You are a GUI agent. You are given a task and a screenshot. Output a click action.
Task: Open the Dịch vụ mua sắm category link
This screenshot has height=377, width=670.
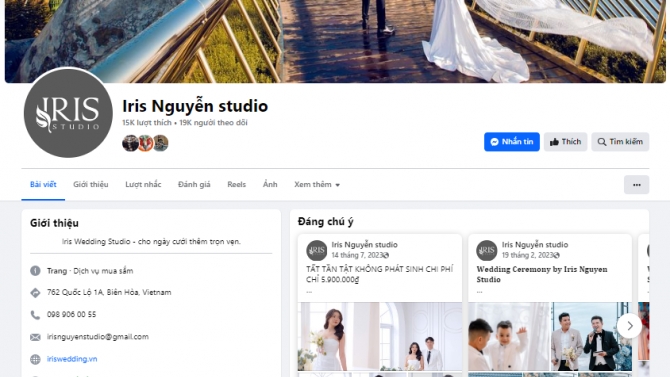click(103, 271)
